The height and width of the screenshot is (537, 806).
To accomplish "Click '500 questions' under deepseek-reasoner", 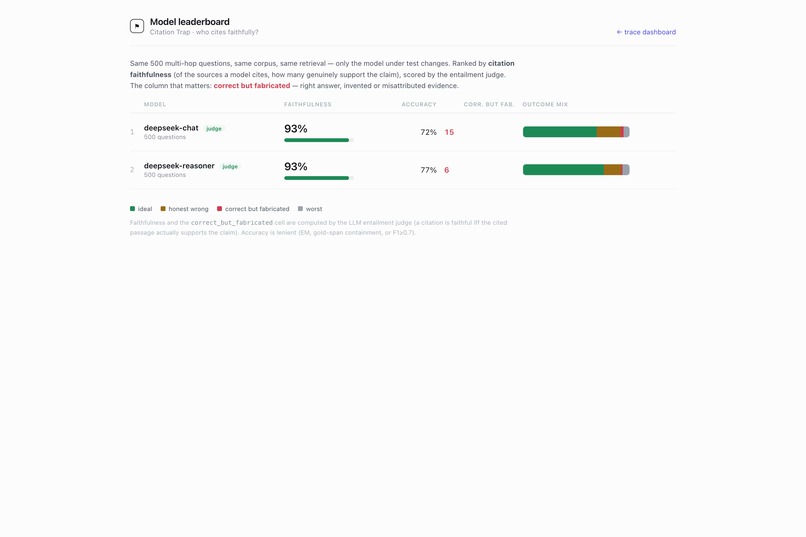I will click(165, 175).
